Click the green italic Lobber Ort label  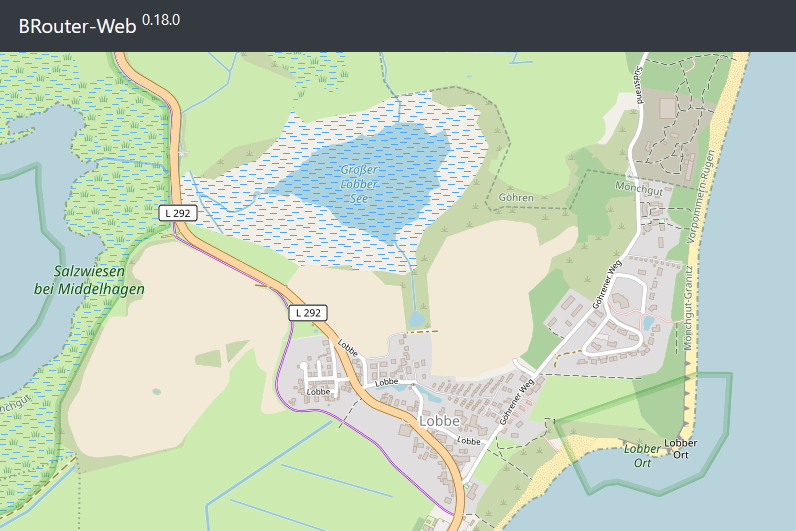pos(642,455)
